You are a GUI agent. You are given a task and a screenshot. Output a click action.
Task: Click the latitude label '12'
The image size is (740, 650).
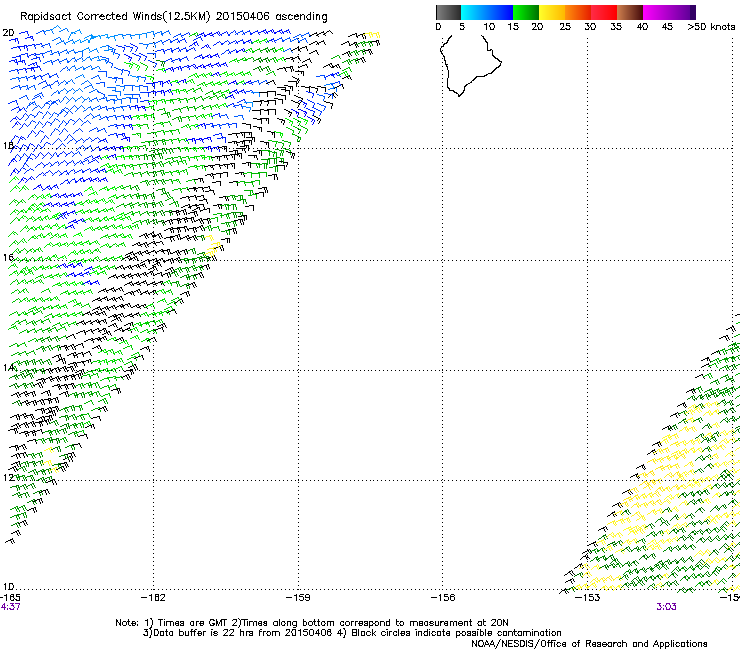point(8,478)
